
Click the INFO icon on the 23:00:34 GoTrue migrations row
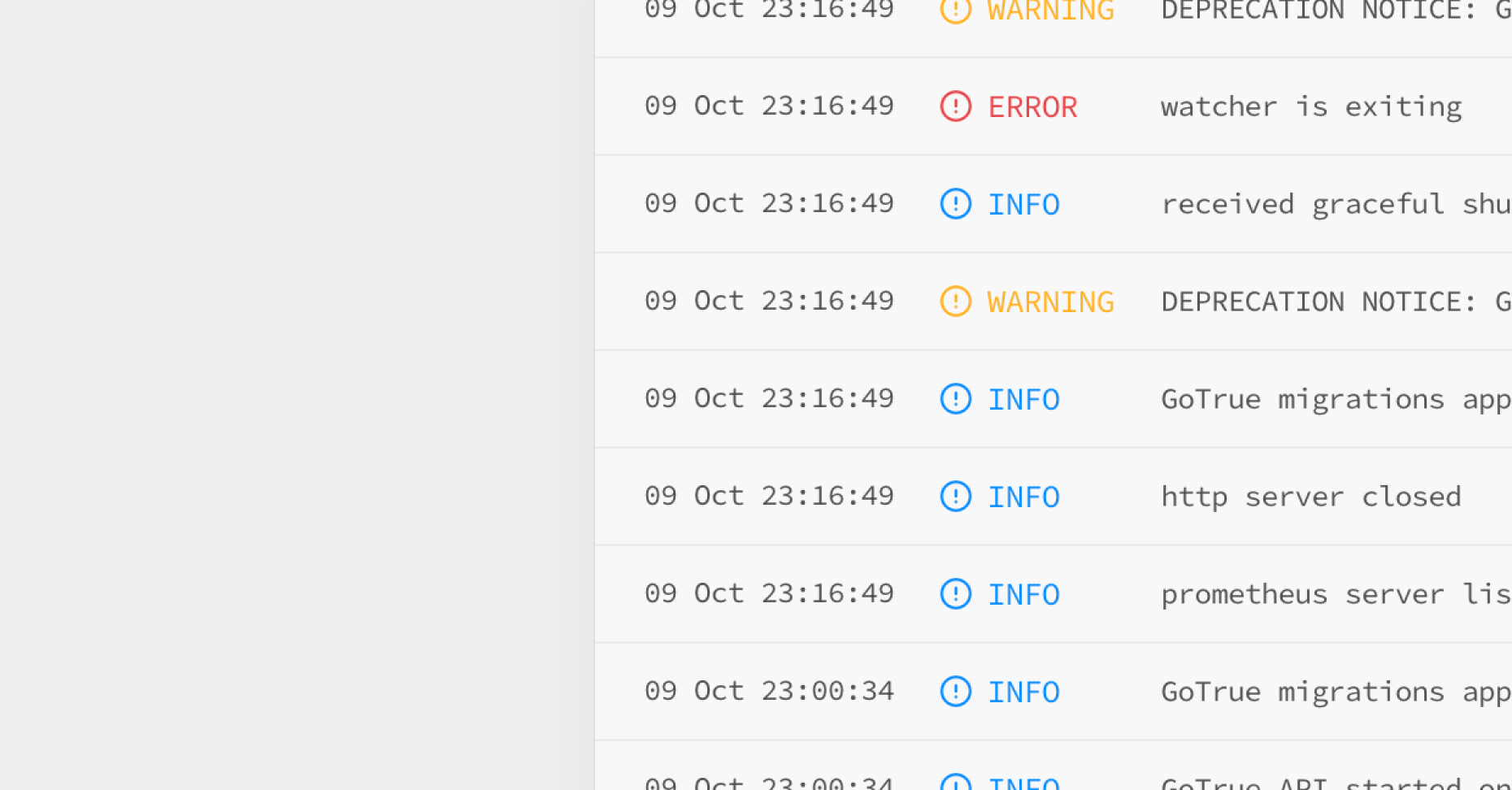click(x=955, y=692)
